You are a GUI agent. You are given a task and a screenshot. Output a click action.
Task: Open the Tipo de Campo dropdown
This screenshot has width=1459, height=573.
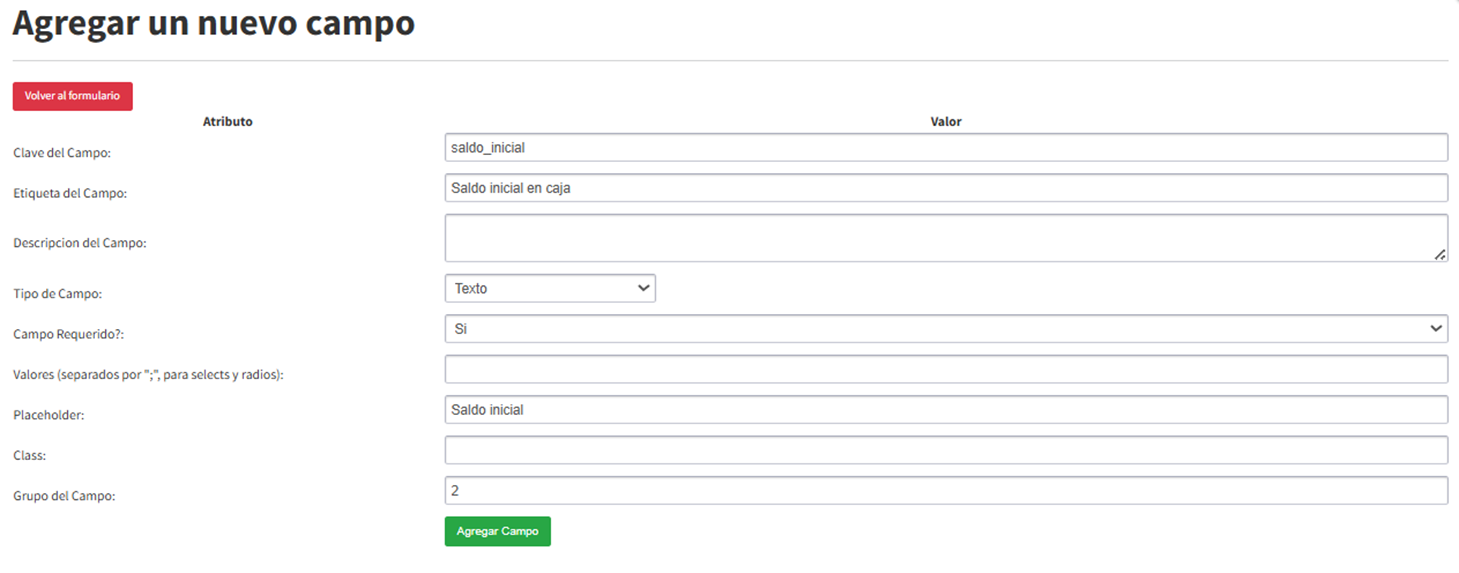tap(550, 288)
